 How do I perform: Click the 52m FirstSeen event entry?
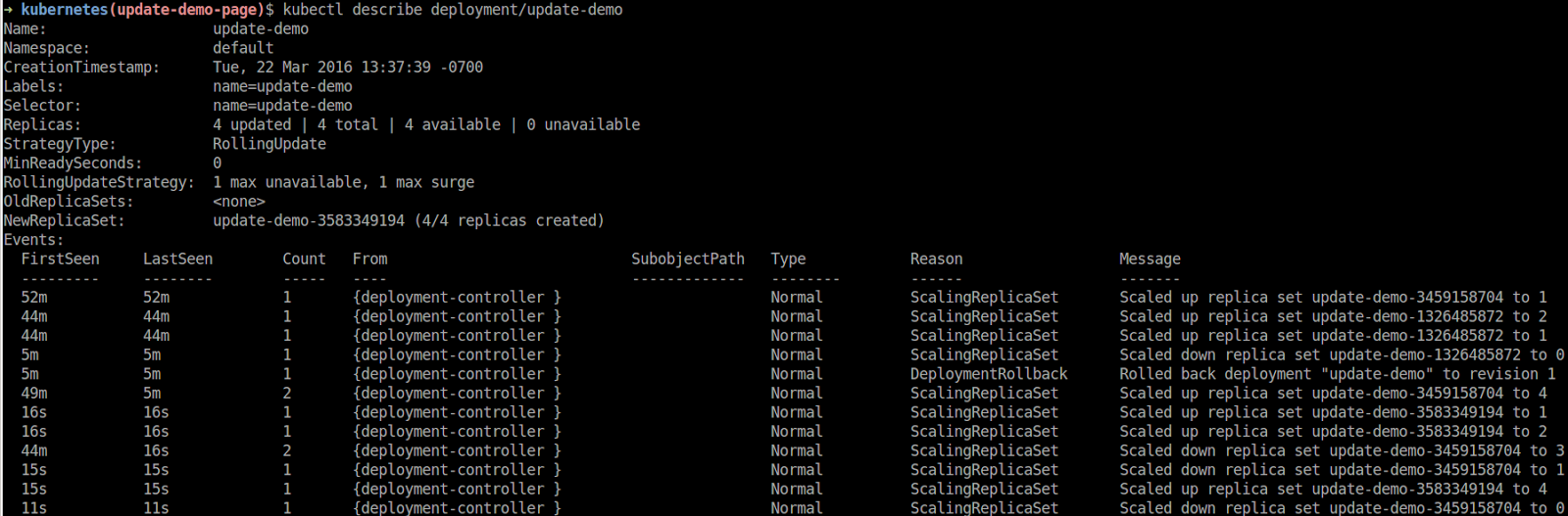[34, 298]
